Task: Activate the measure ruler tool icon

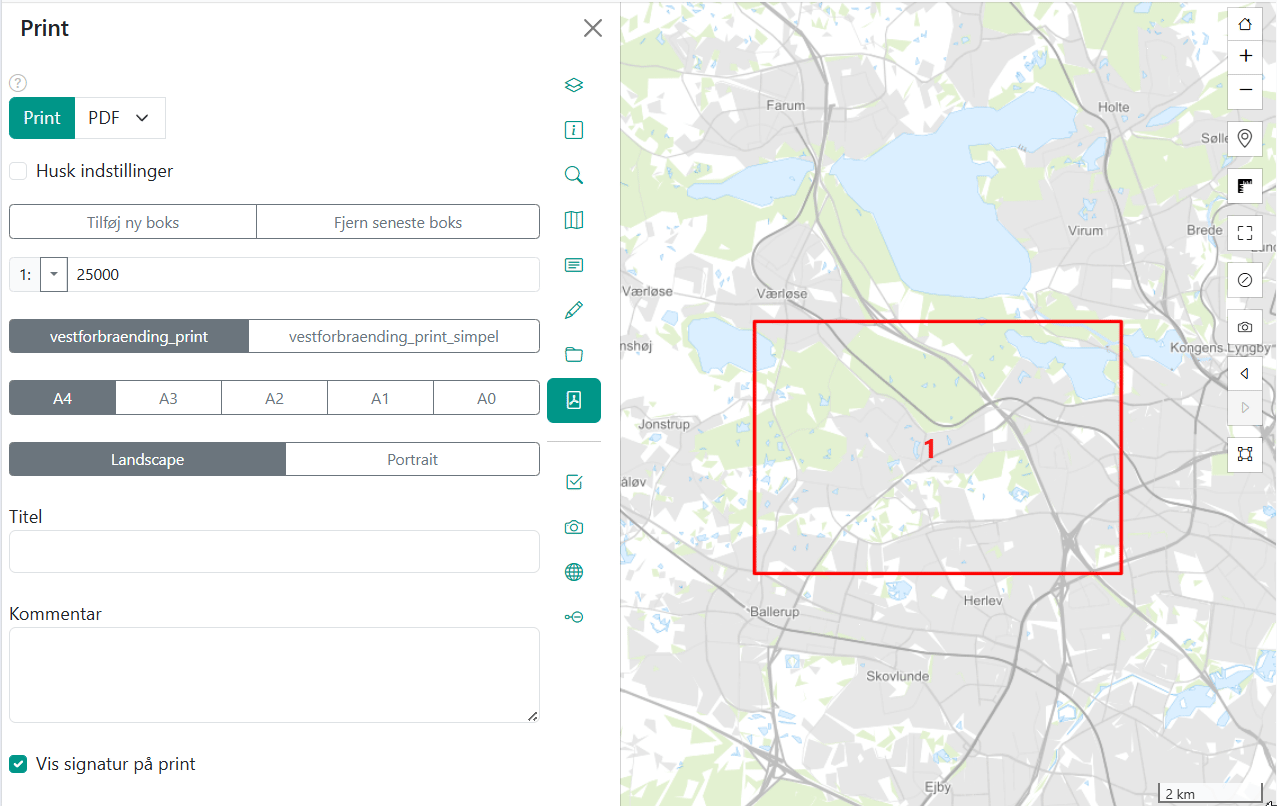Action: pyautogui.click(x=1245, y=186)
